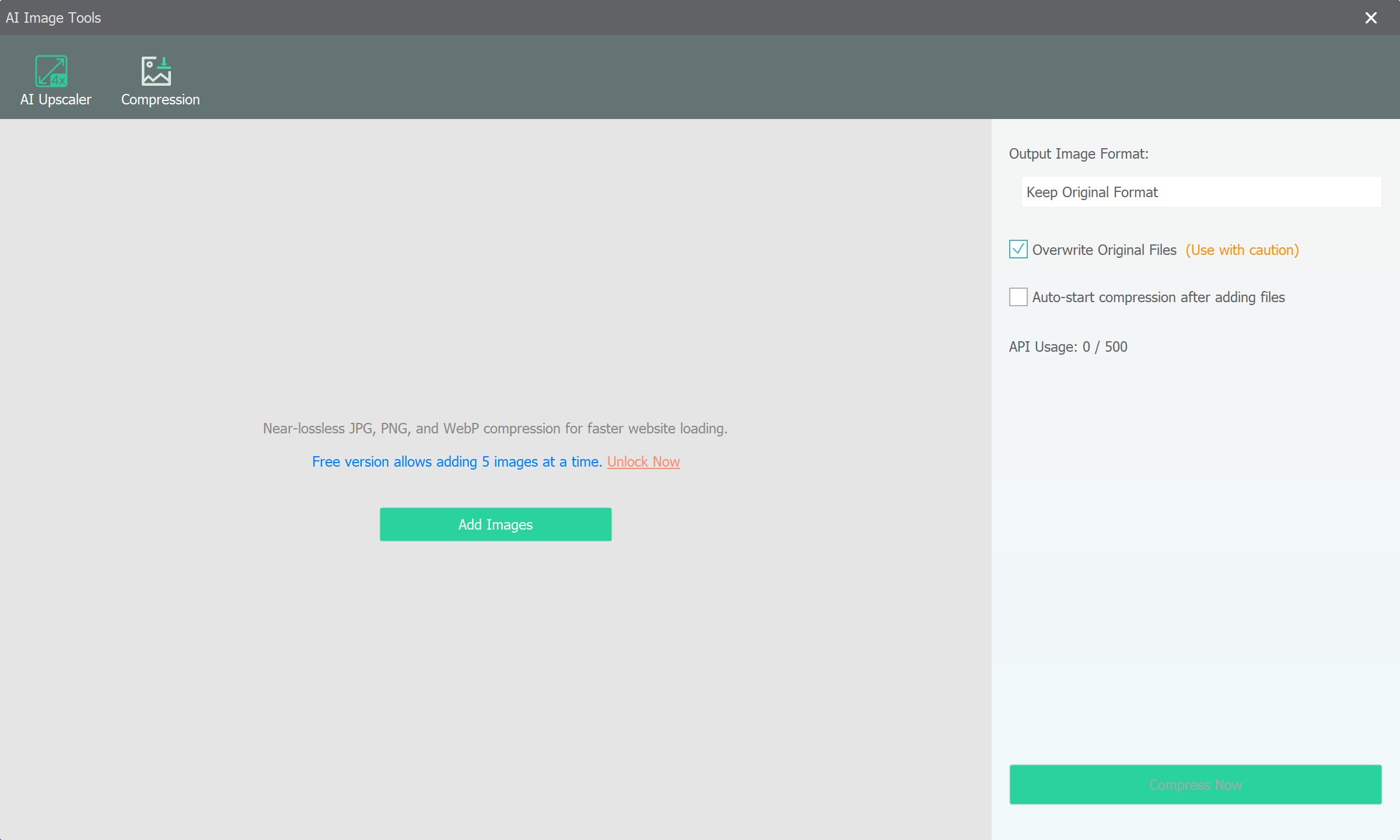The image size is (1400, 840).
Task: Click the Compression text label
Action: point(160,100)
